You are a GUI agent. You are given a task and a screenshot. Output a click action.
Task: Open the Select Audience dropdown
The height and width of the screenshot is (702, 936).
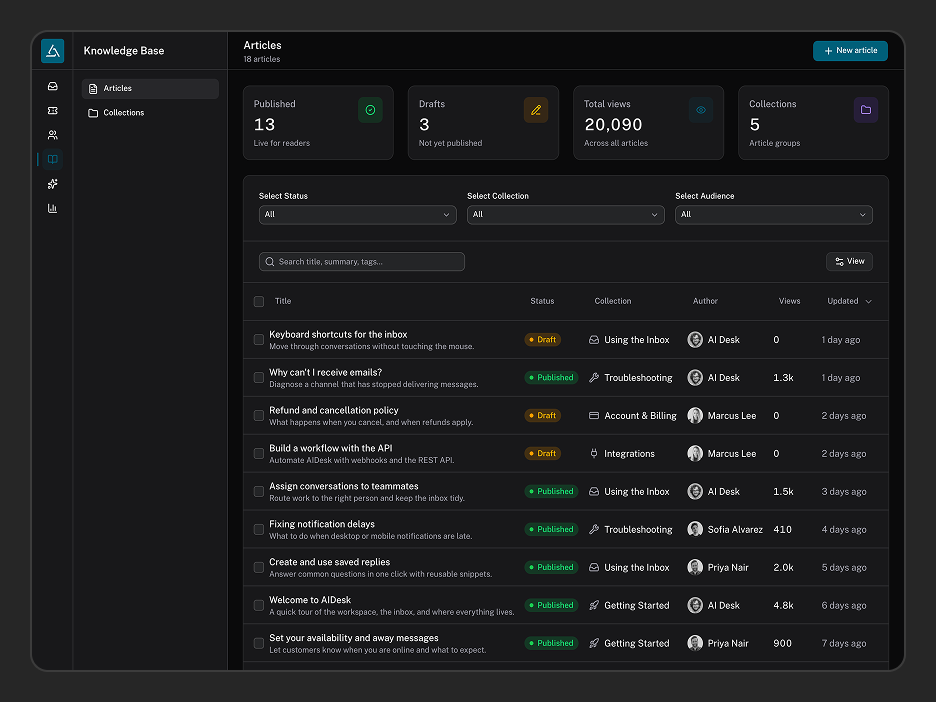coord(774,215)
